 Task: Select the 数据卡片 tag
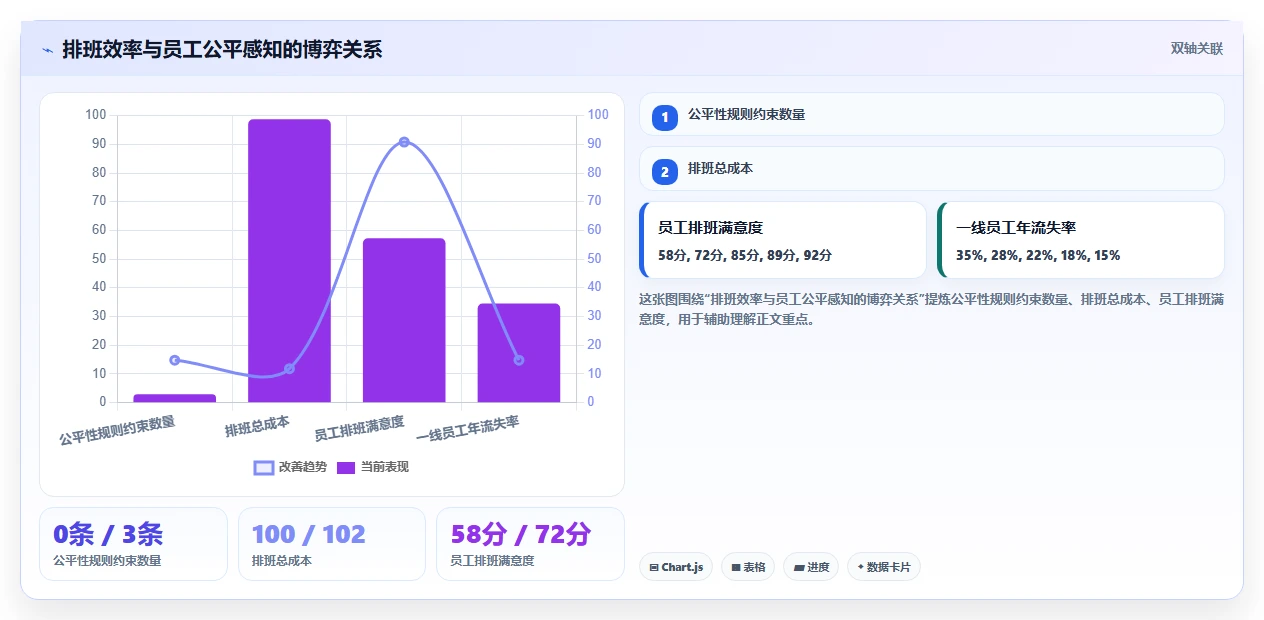(884, 567)
